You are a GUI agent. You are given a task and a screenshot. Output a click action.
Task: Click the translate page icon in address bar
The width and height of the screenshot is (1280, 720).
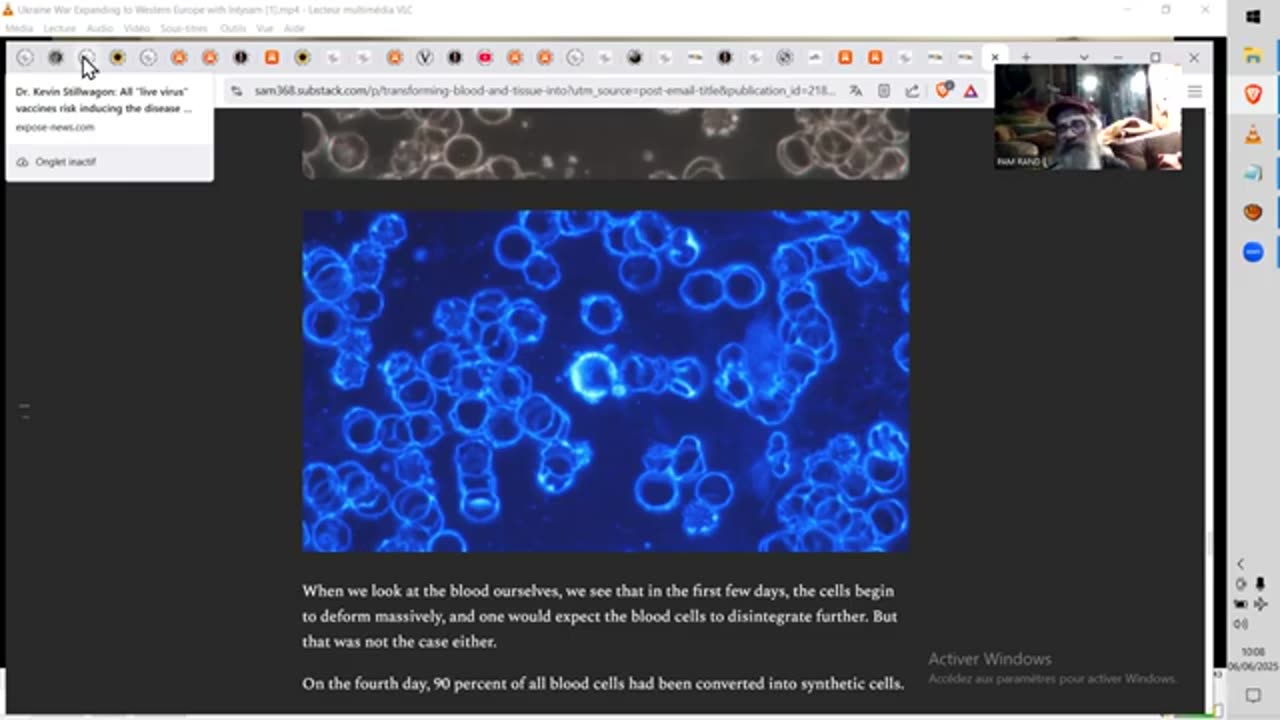click(856, 91)
